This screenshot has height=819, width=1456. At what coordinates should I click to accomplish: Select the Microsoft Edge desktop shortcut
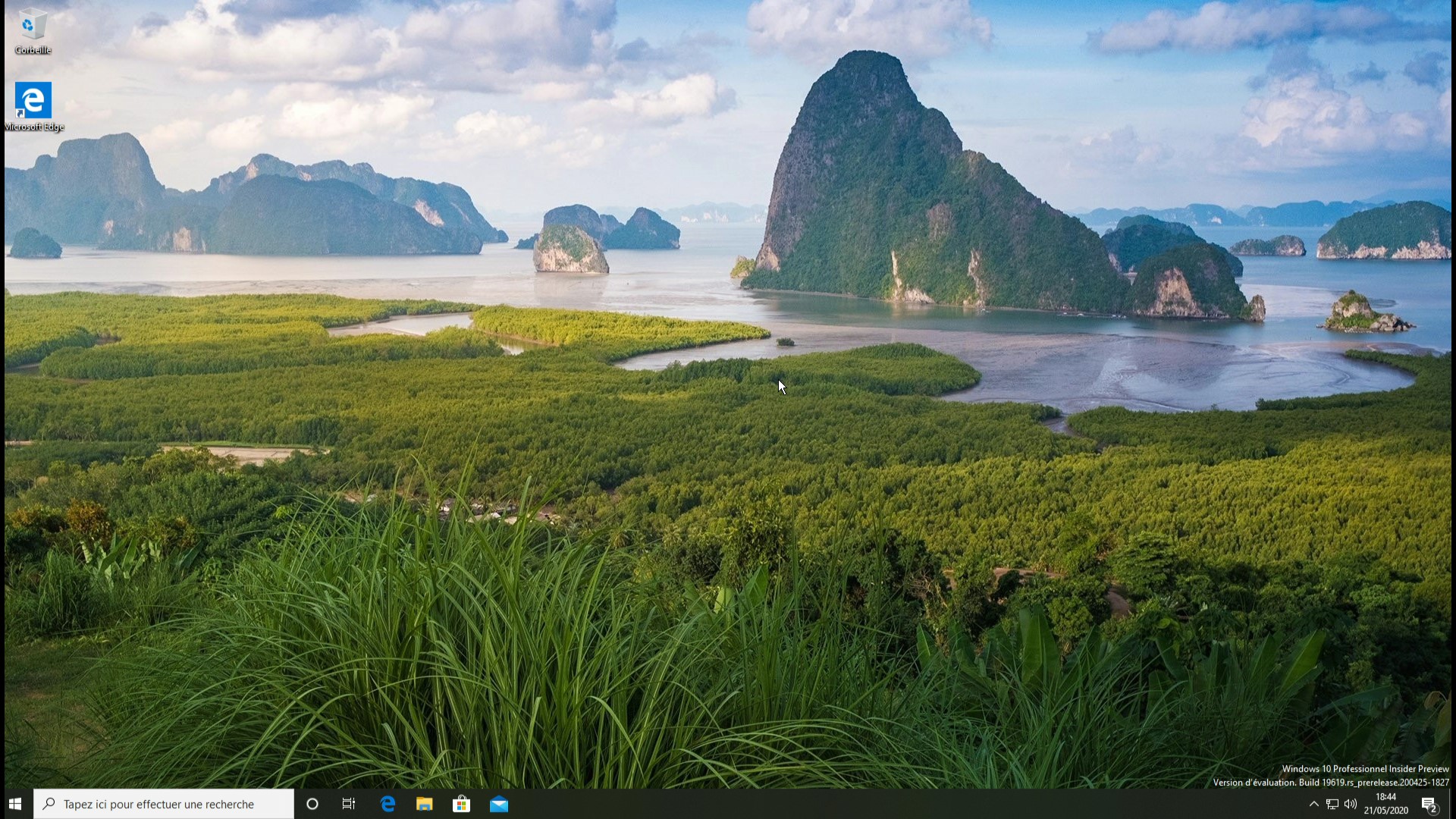(33, 100)
